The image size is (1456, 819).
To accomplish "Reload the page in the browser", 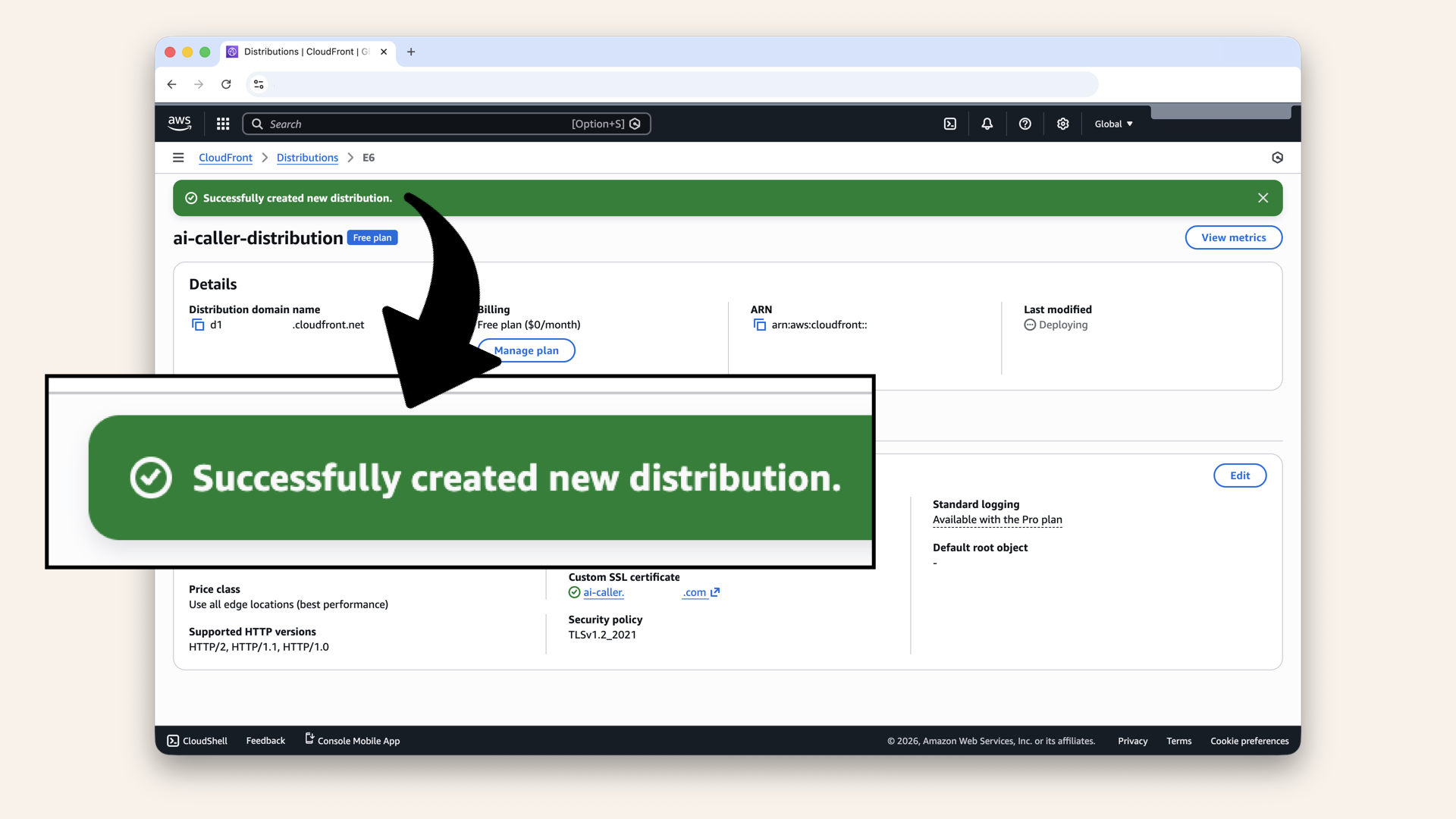I will coord(226,84).
